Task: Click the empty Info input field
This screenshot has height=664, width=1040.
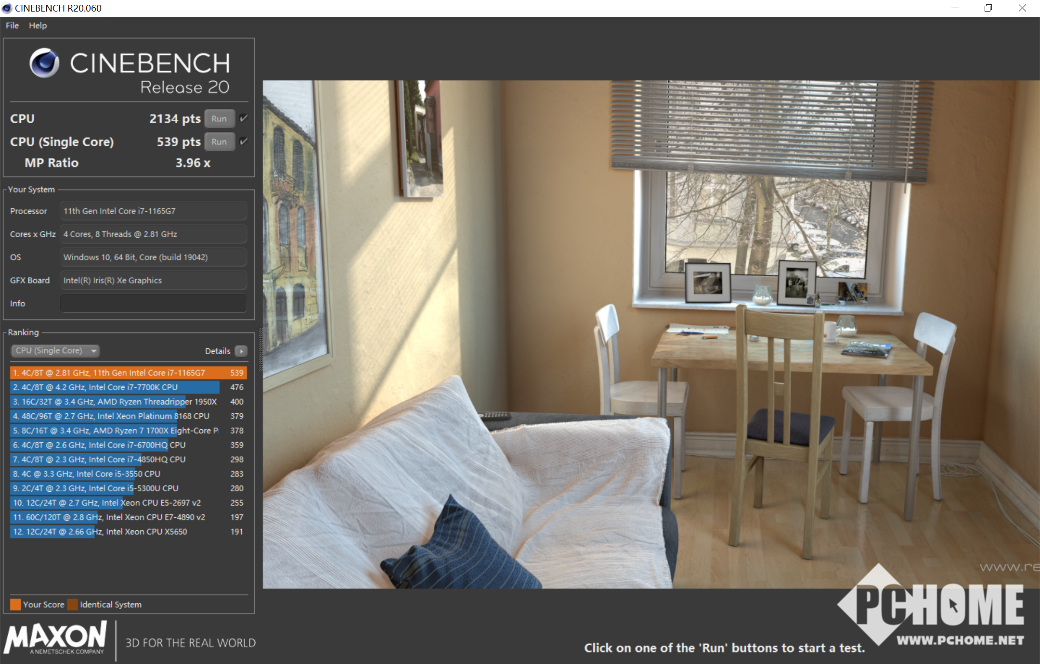Action: 153,303
